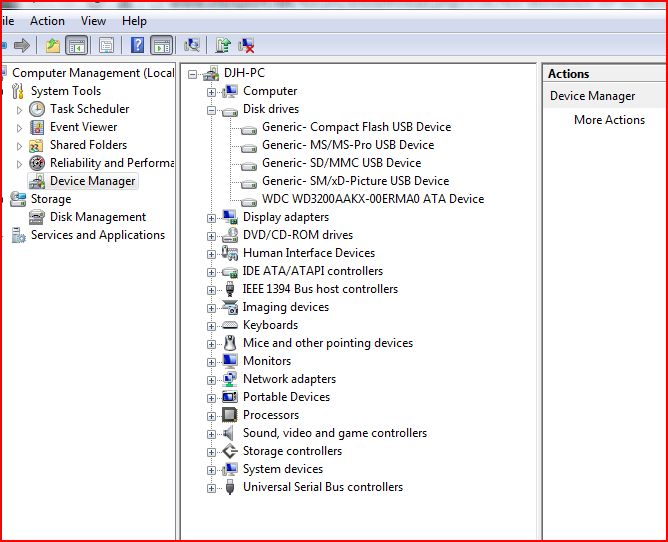The height and width of the screenshot is (542, 668).
Task: Collapse the Disk drives category
Action: [211, 110]
